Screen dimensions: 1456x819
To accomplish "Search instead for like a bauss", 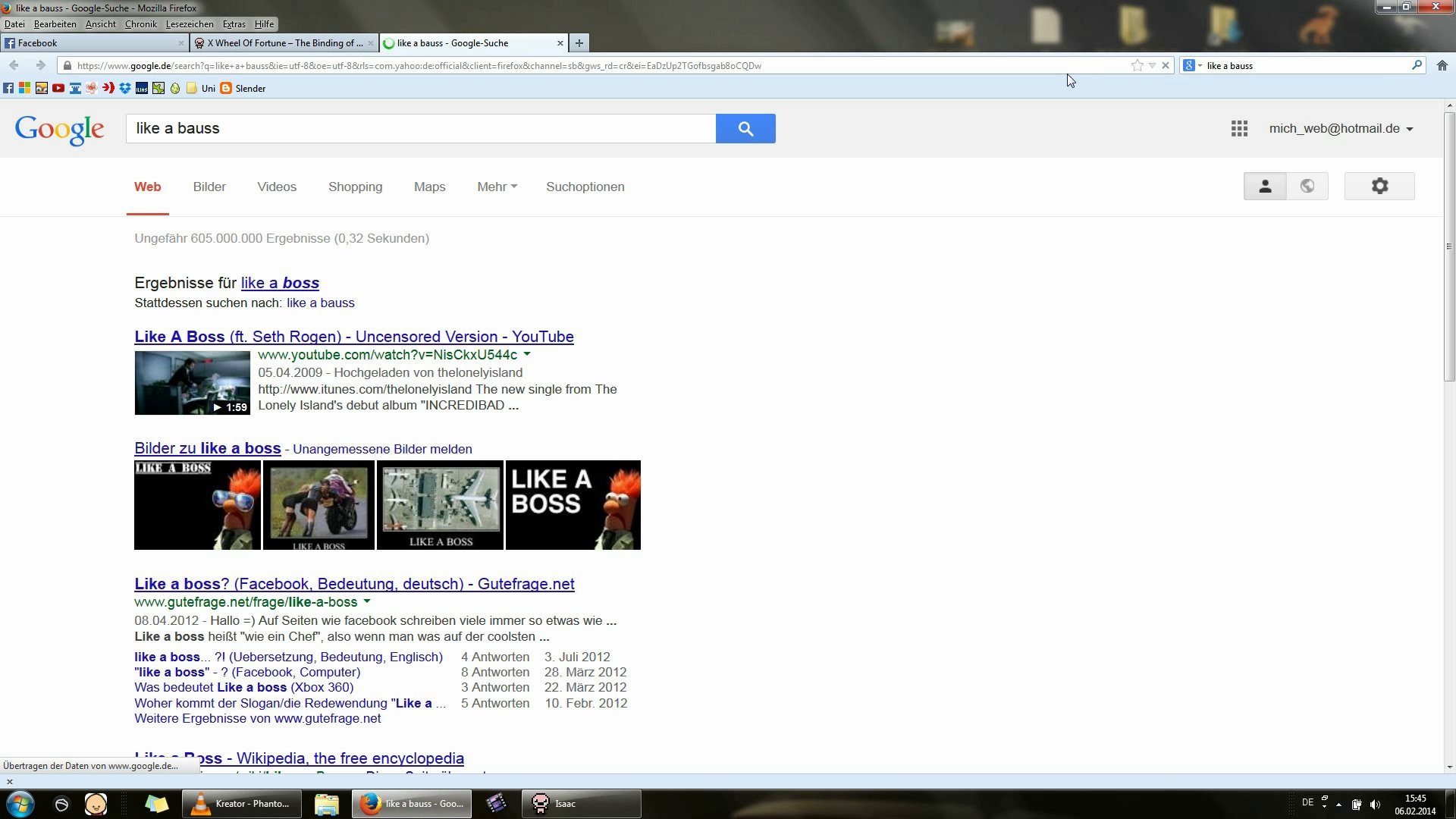I will pos(320,303).
